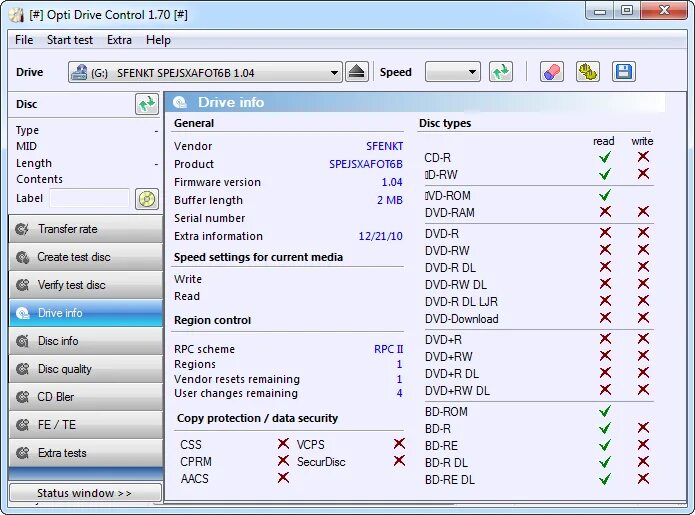Open the Help menu
The width and height of the screenshot is (695, 515).
coord(158,40)
